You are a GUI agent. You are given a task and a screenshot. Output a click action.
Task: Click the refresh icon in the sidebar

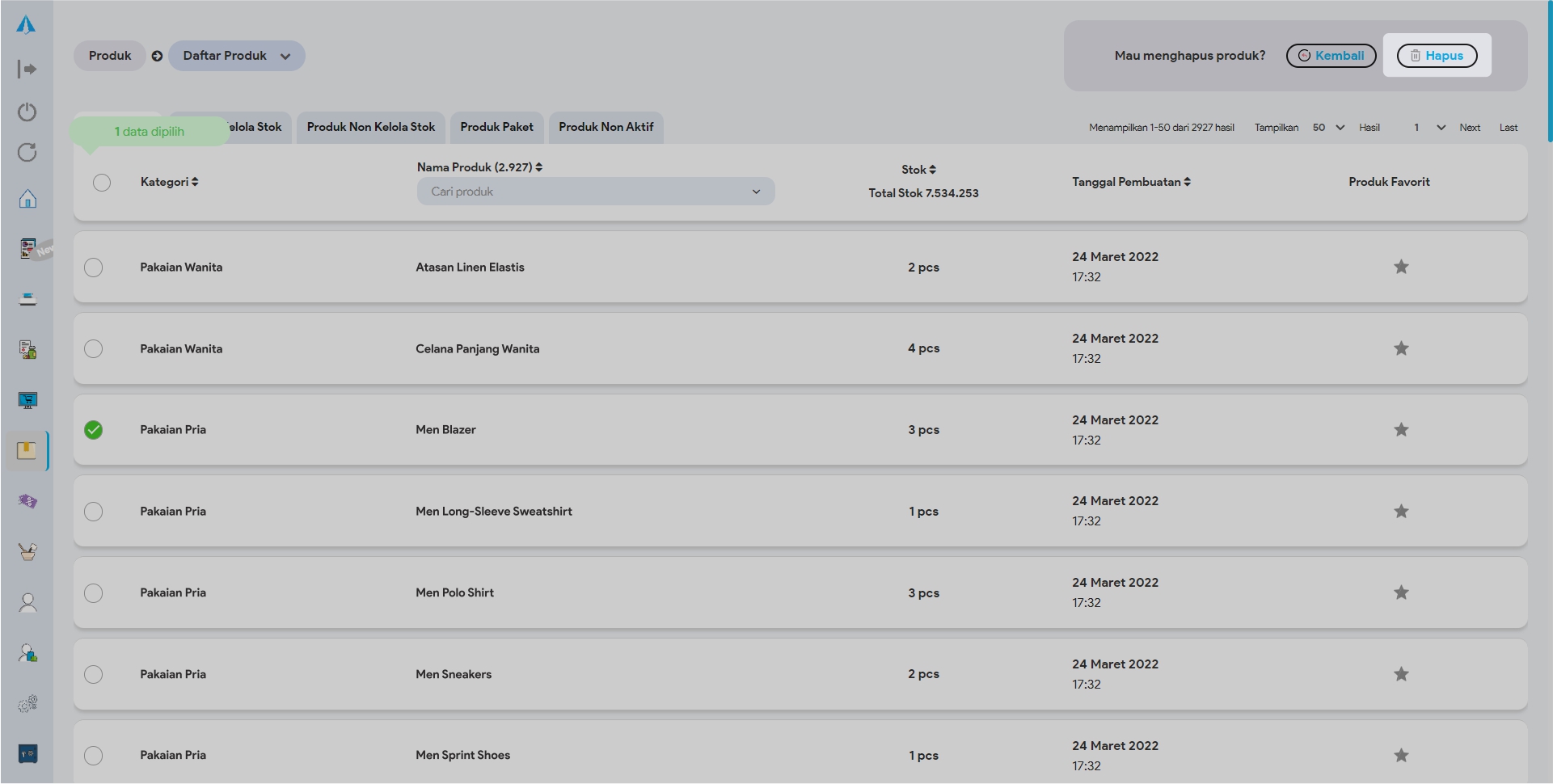coord(27,153)
